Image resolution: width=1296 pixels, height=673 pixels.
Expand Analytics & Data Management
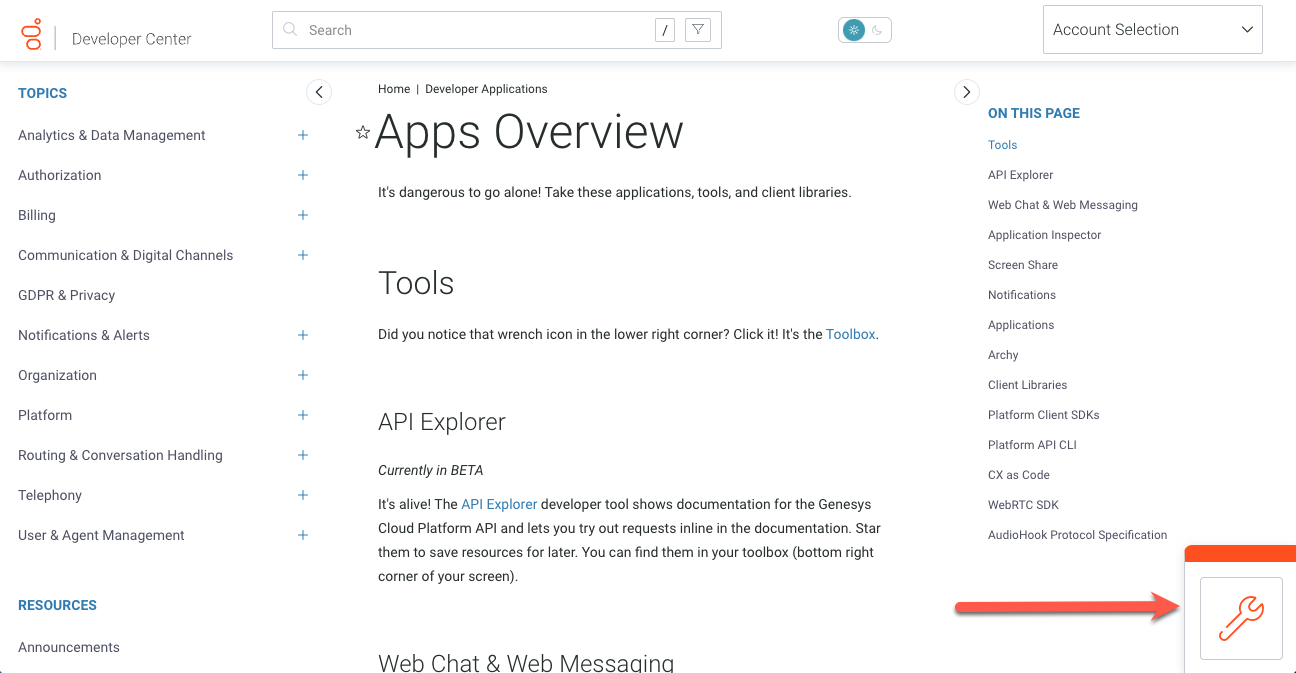(303, 135)
